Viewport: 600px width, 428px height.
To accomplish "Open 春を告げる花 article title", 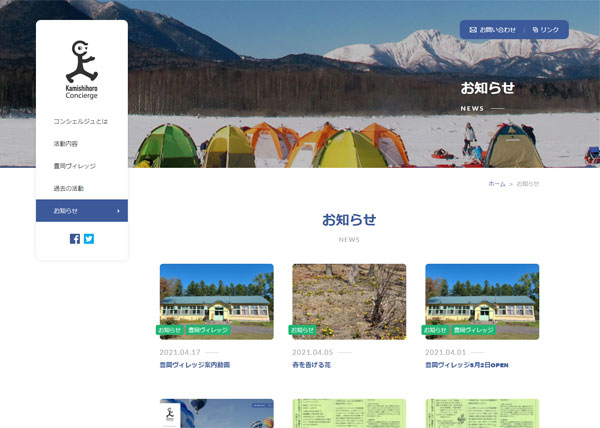I will click(311, 365).
